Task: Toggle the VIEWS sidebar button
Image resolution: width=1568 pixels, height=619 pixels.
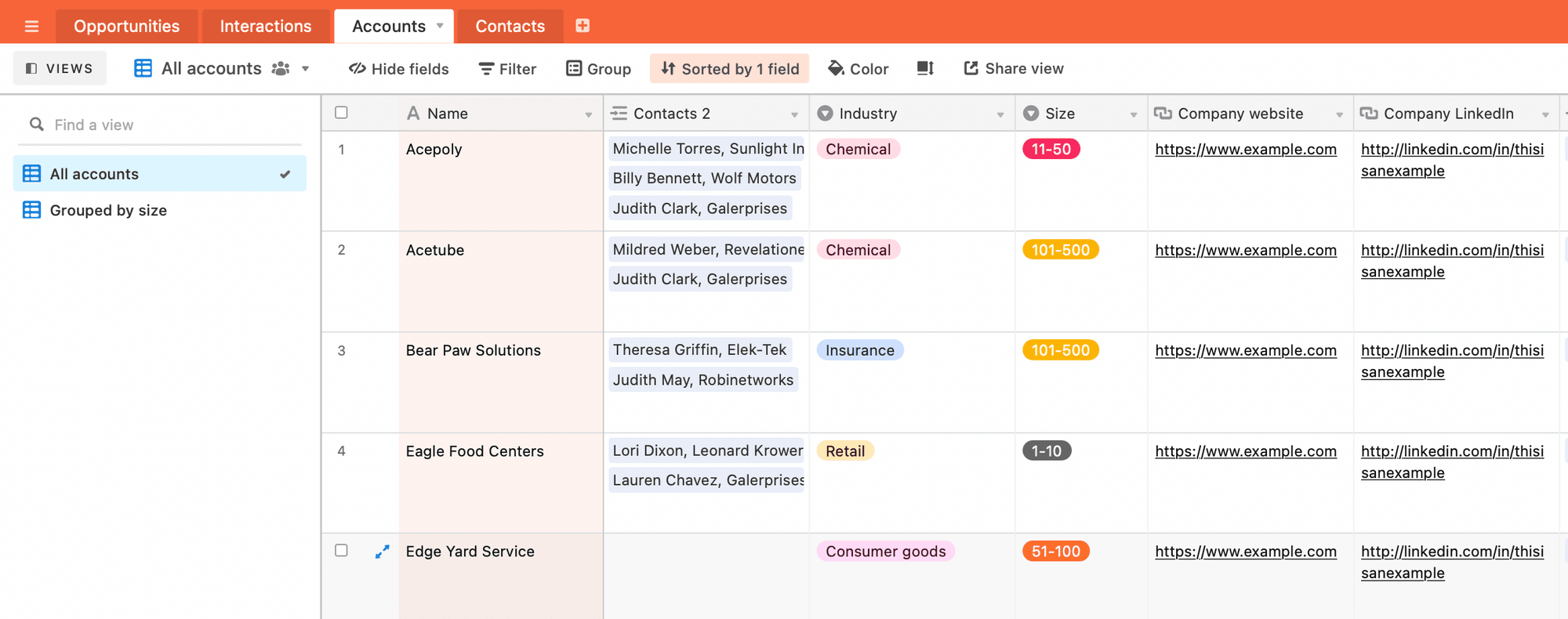Action: coord(60,69)
